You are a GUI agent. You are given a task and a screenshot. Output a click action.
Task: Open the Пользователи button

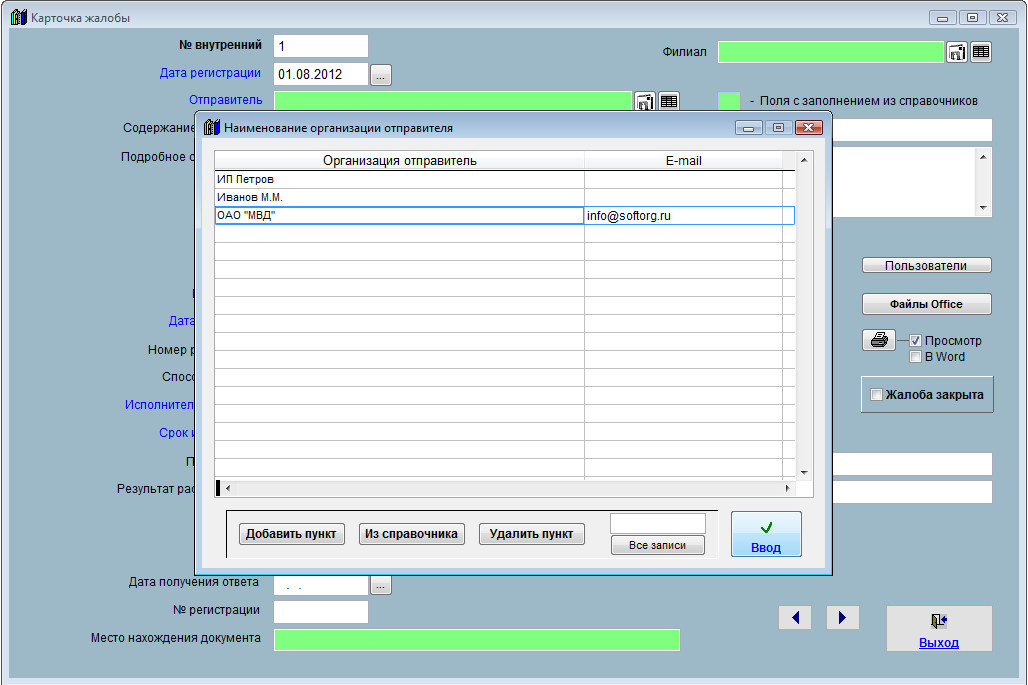(926, 265)
